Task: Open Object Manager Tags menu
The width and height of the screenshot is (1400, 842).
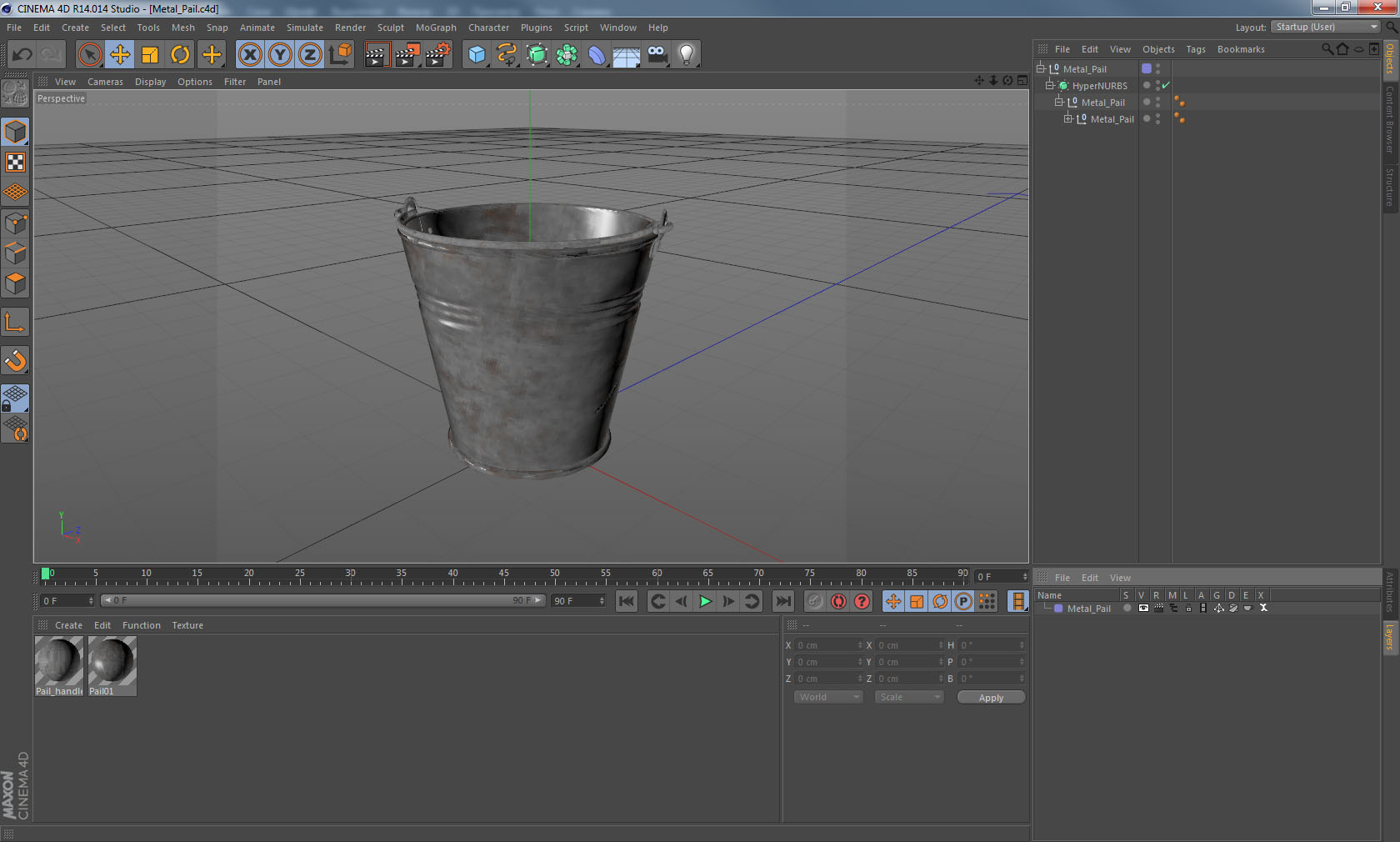Action: pyautogui.click(x=1196, y=49)
